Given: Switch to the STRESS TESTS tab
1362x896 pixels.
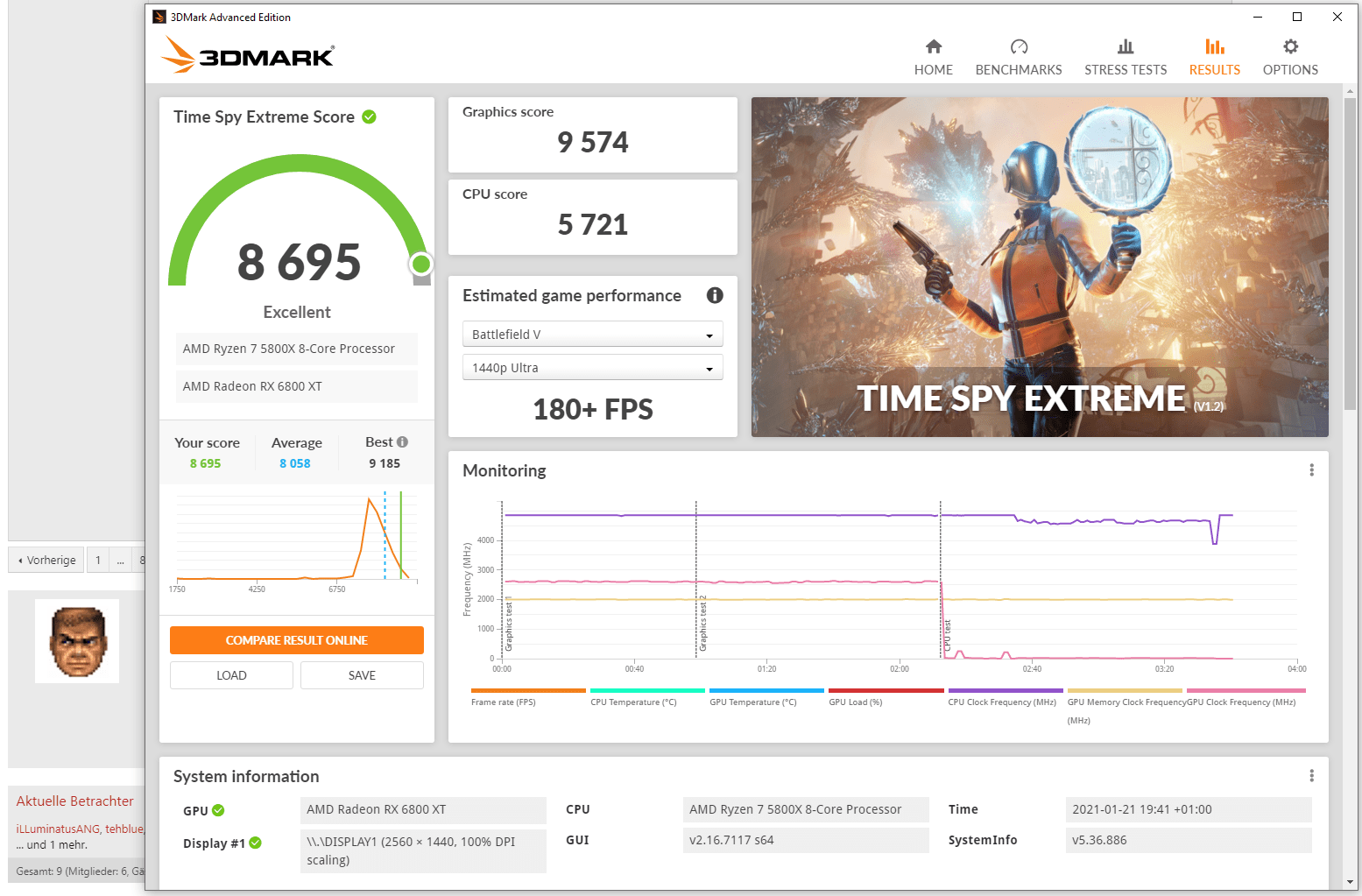Looking at the screenshot, I should 1126,57.
